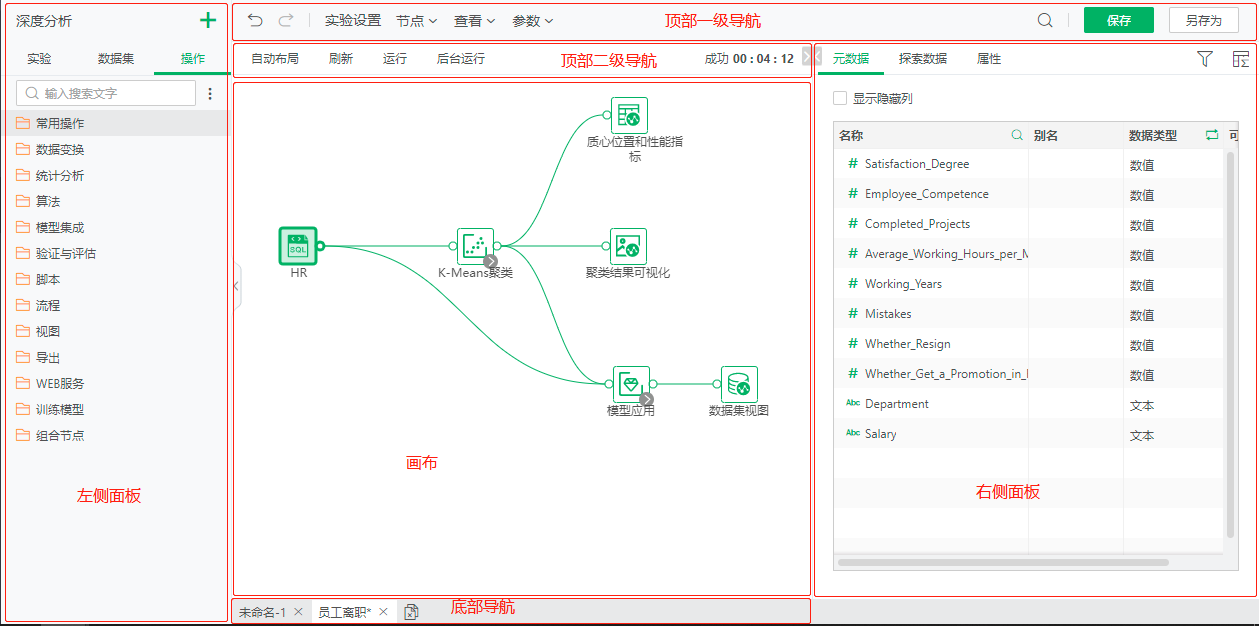
Task: Switch to the 探索数据 tab
Action: [923, 59]
